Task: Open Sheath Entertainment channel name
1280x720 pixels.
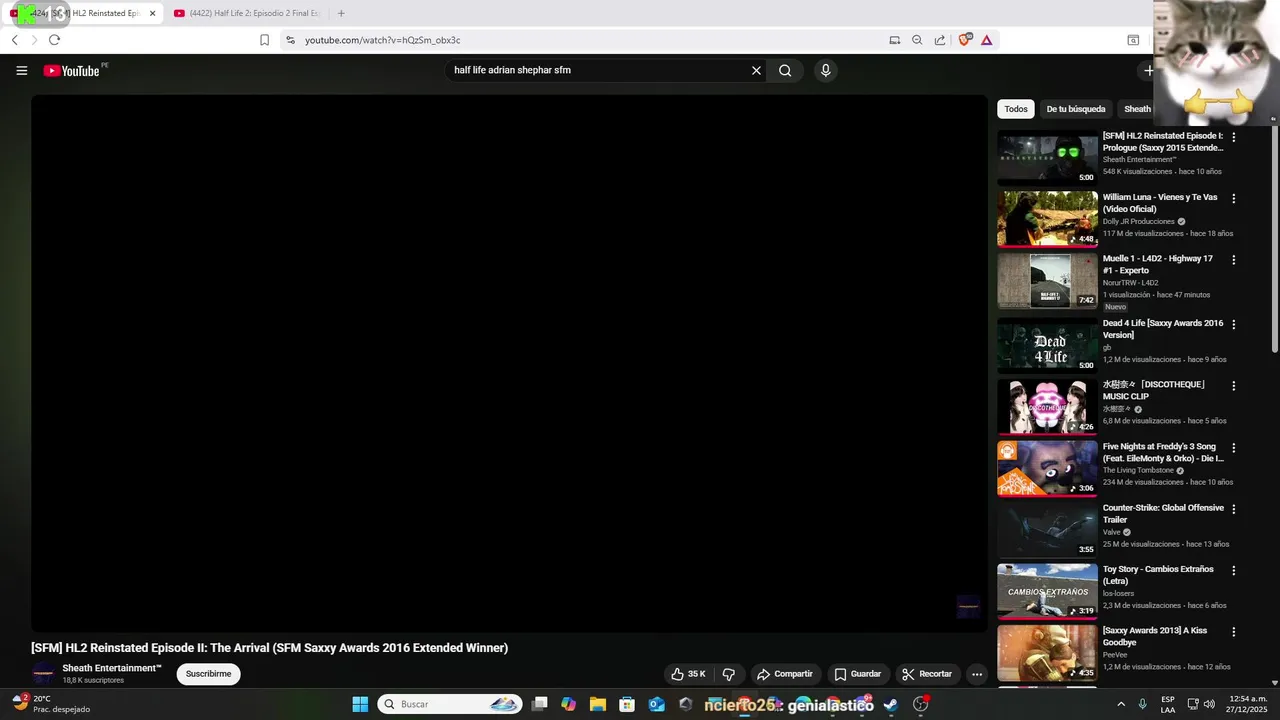Action: 112,668
